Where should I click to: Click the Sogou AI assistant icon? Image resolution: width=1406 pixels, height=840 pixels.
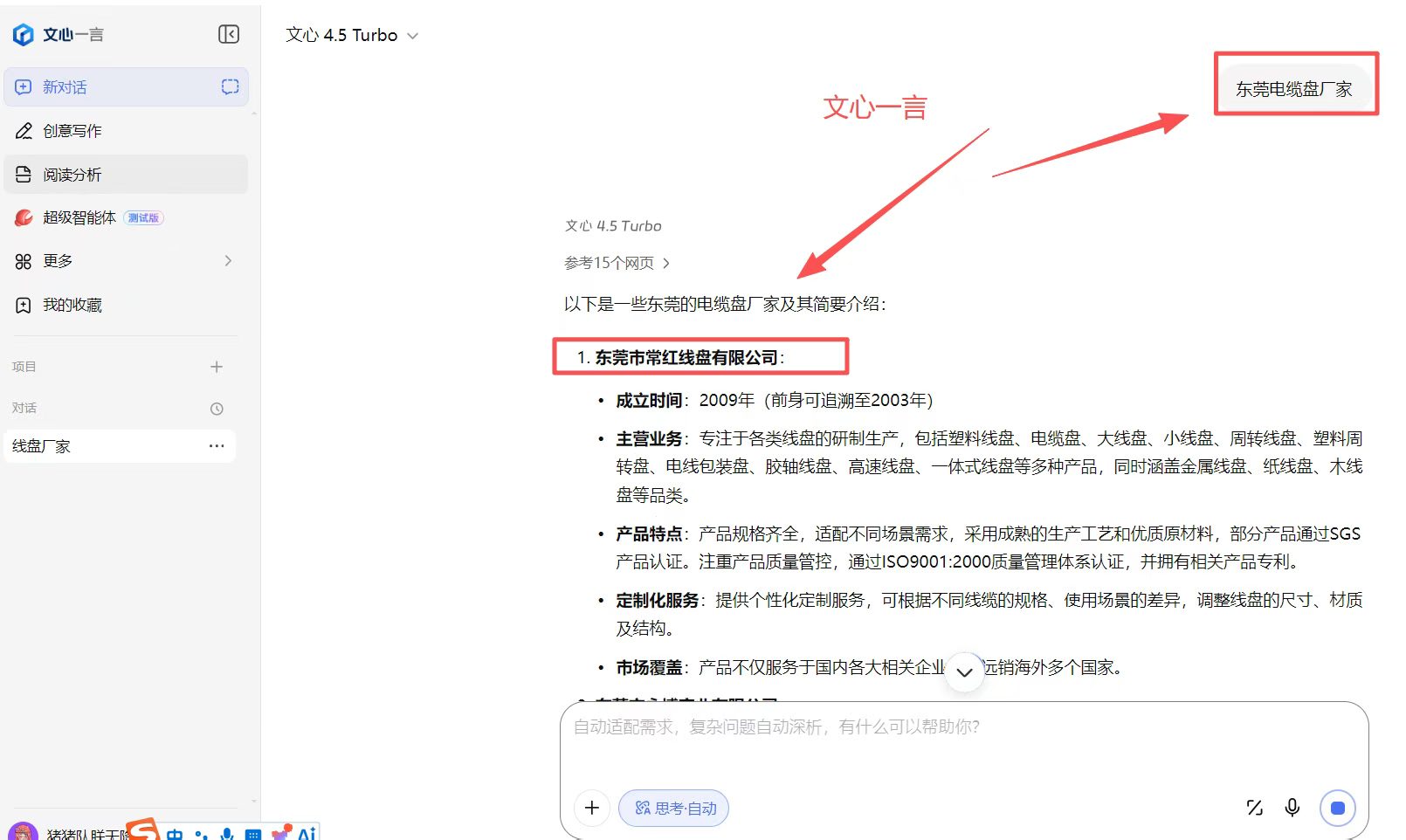[307, 833]
